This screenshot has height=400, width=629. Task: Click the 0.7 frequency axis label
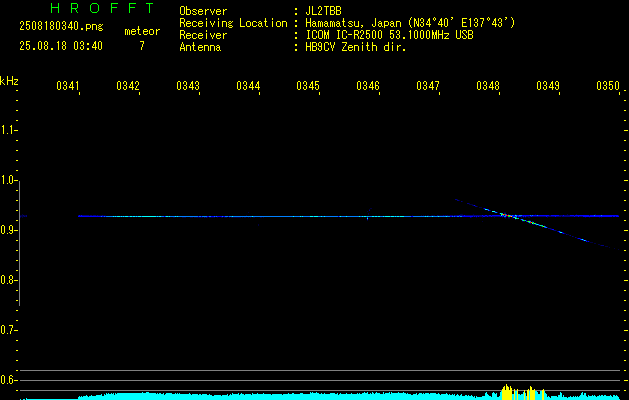pos(8,330)
